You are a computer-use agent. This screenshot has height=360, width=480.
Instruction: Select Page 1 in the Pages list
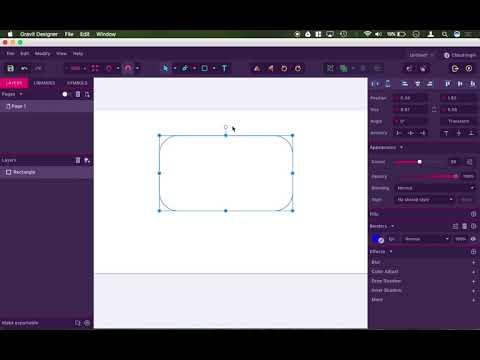(47, 107)
